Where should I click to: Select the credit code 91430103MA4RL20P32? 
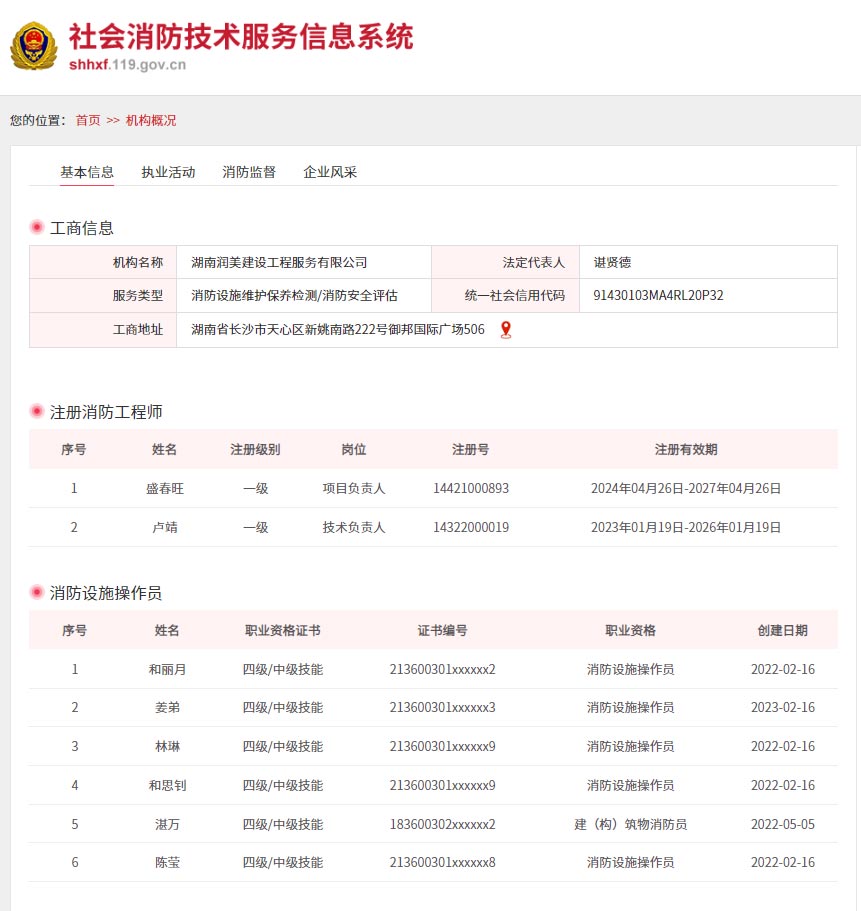tap(658, 296)
